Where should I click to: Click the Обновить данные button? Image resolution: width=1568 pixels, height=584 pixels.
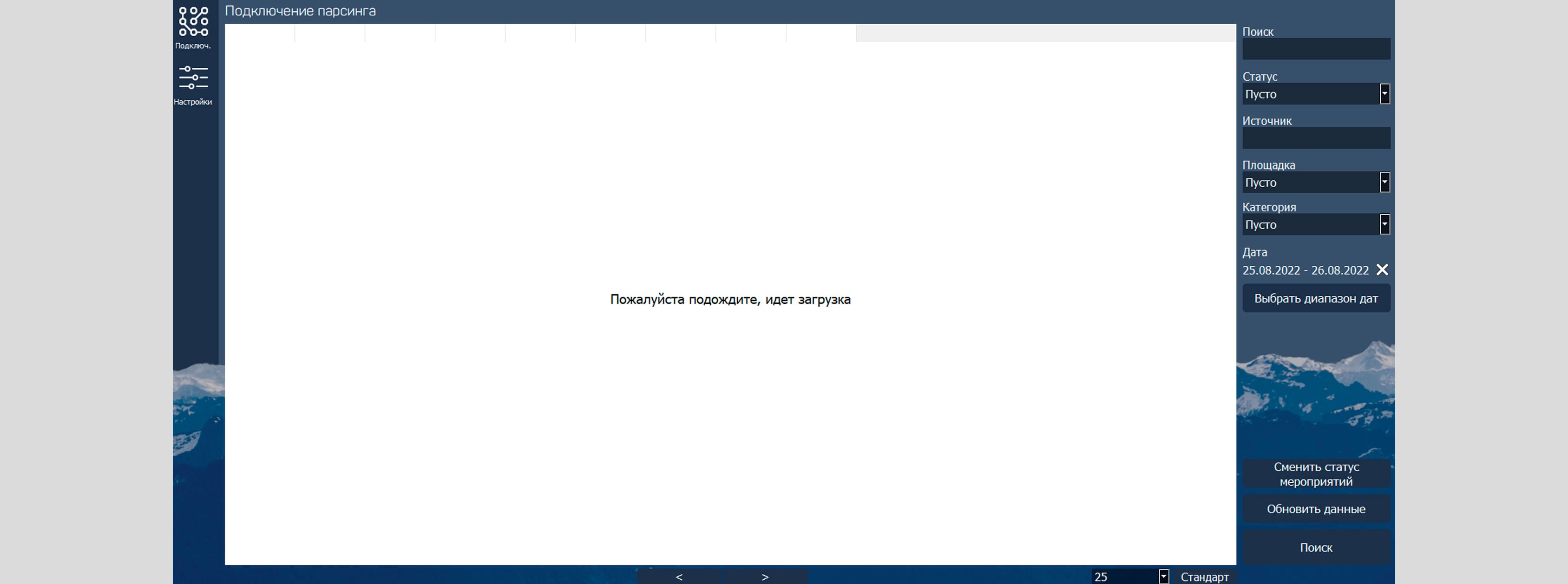[1316, 509]
